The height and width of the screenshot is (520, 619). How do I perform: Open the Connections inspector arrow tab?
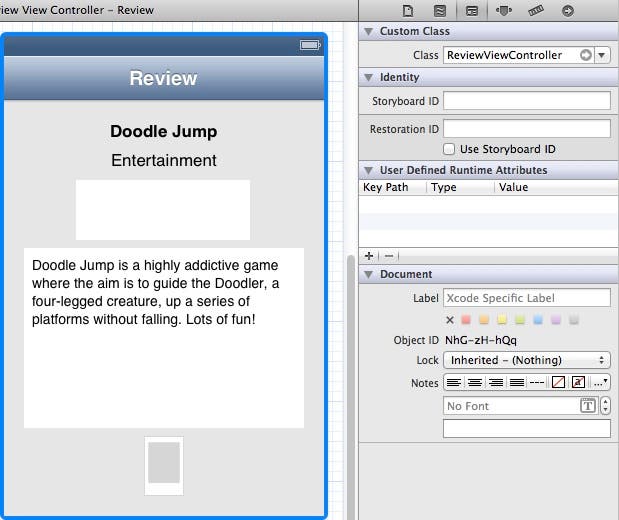pos(568,11)
